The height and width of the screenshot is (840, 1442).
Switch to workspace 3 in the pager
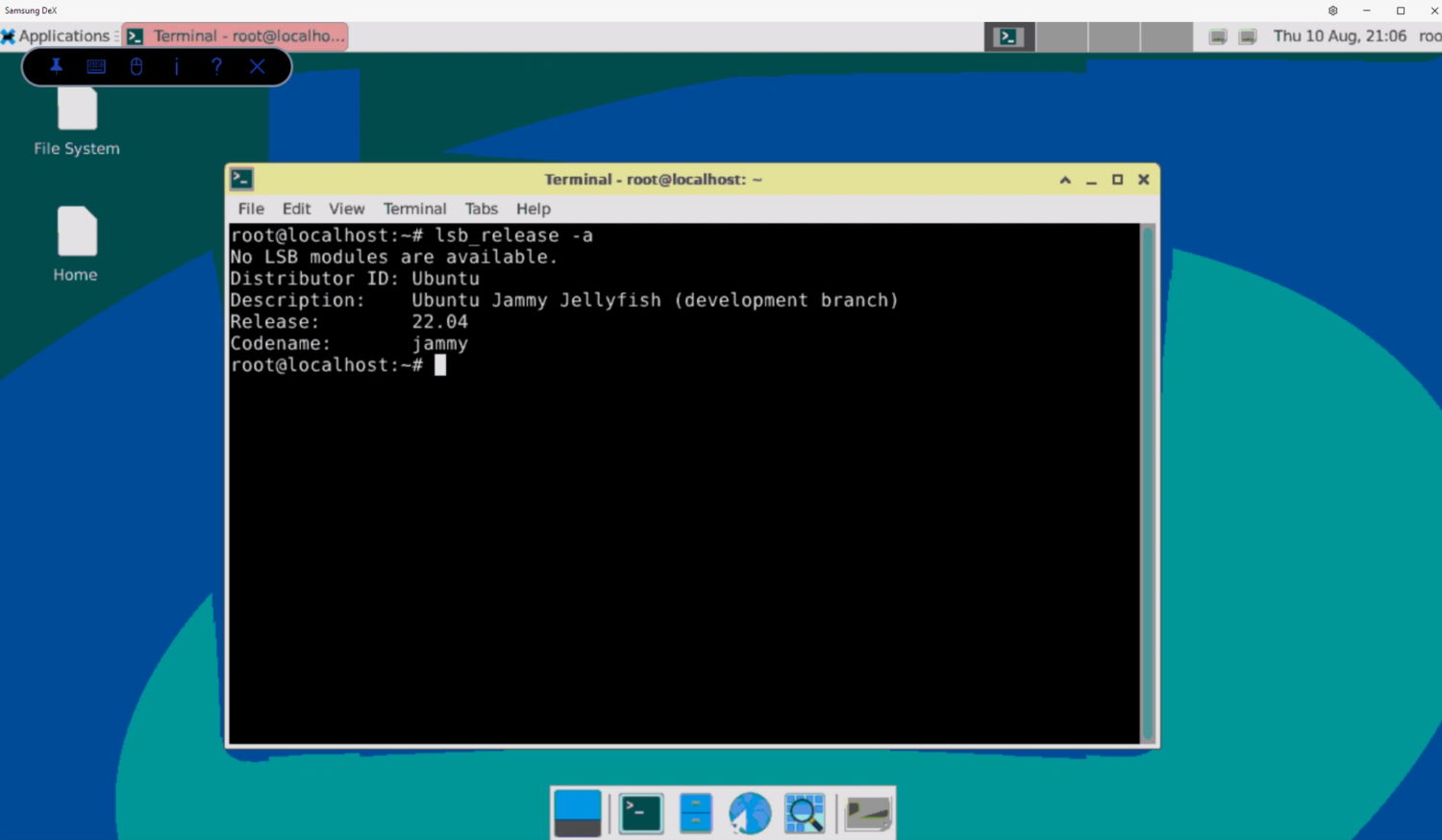pos(1114,37)
